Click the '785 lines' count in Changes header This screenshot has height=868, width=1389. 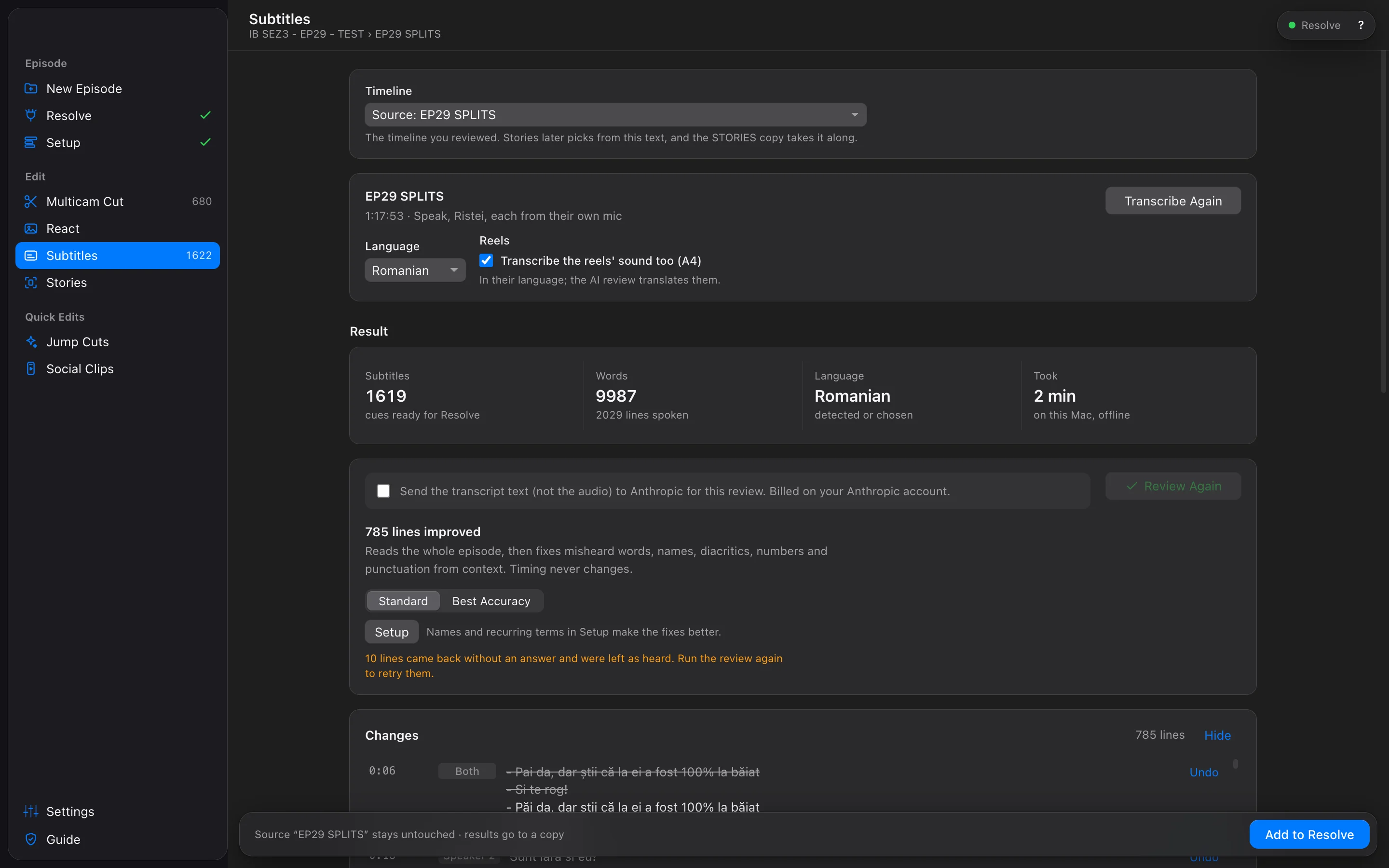(x=1159, y=735)
